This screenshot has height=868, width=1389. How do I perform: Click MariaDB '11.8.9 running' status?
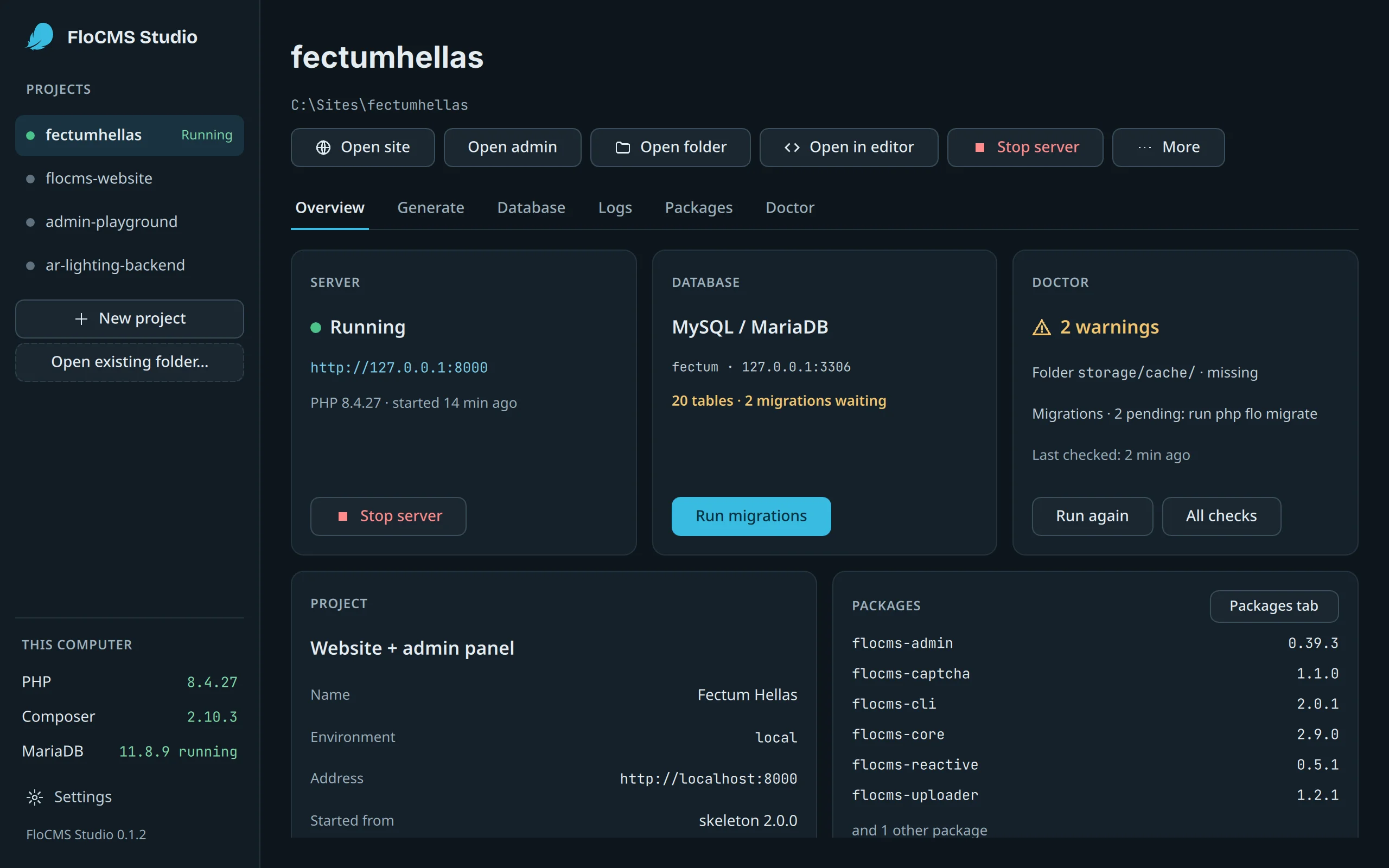(x=178, y=752)
